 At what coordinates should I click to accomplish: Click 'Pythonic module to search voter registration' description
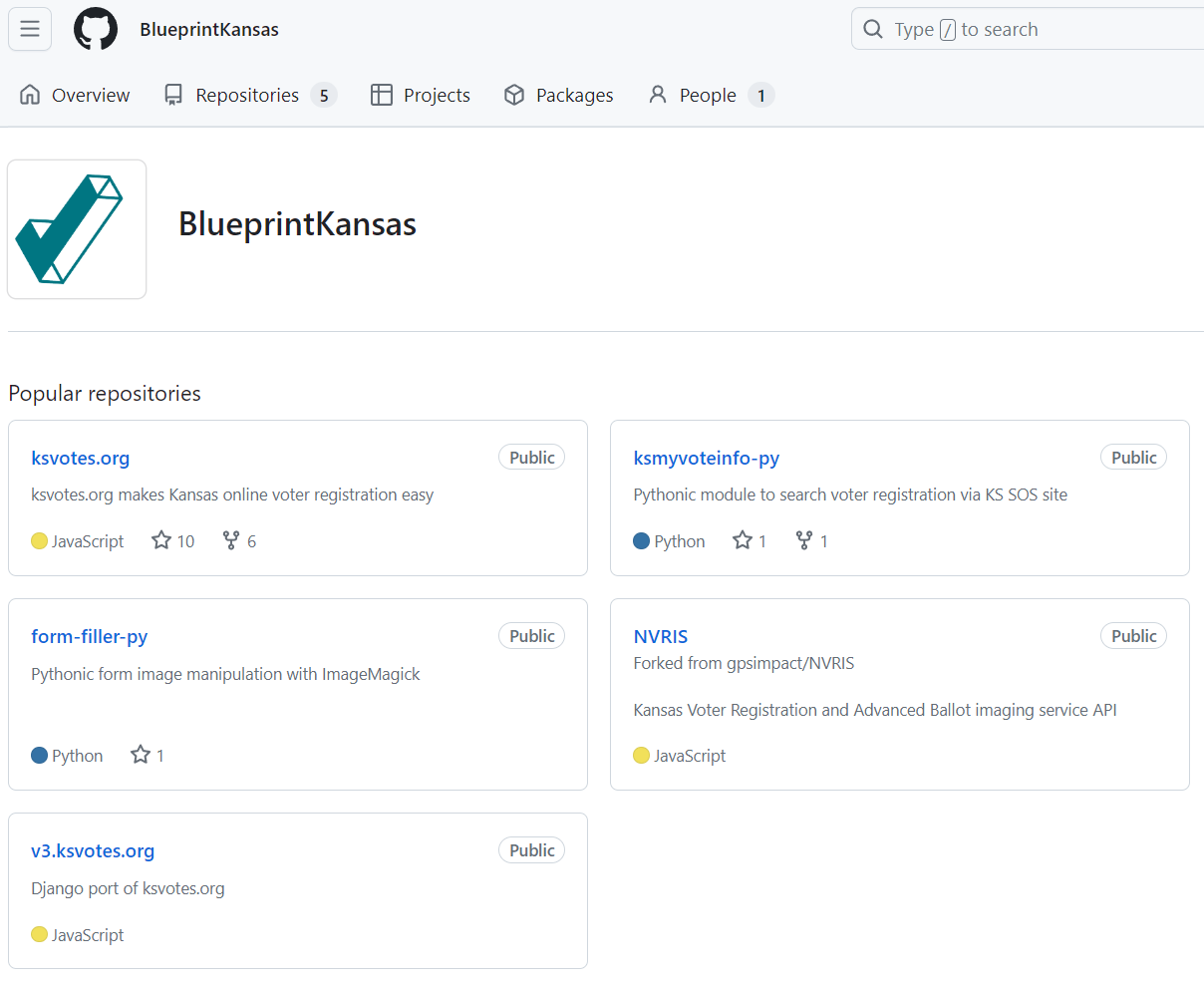point(850,495)
